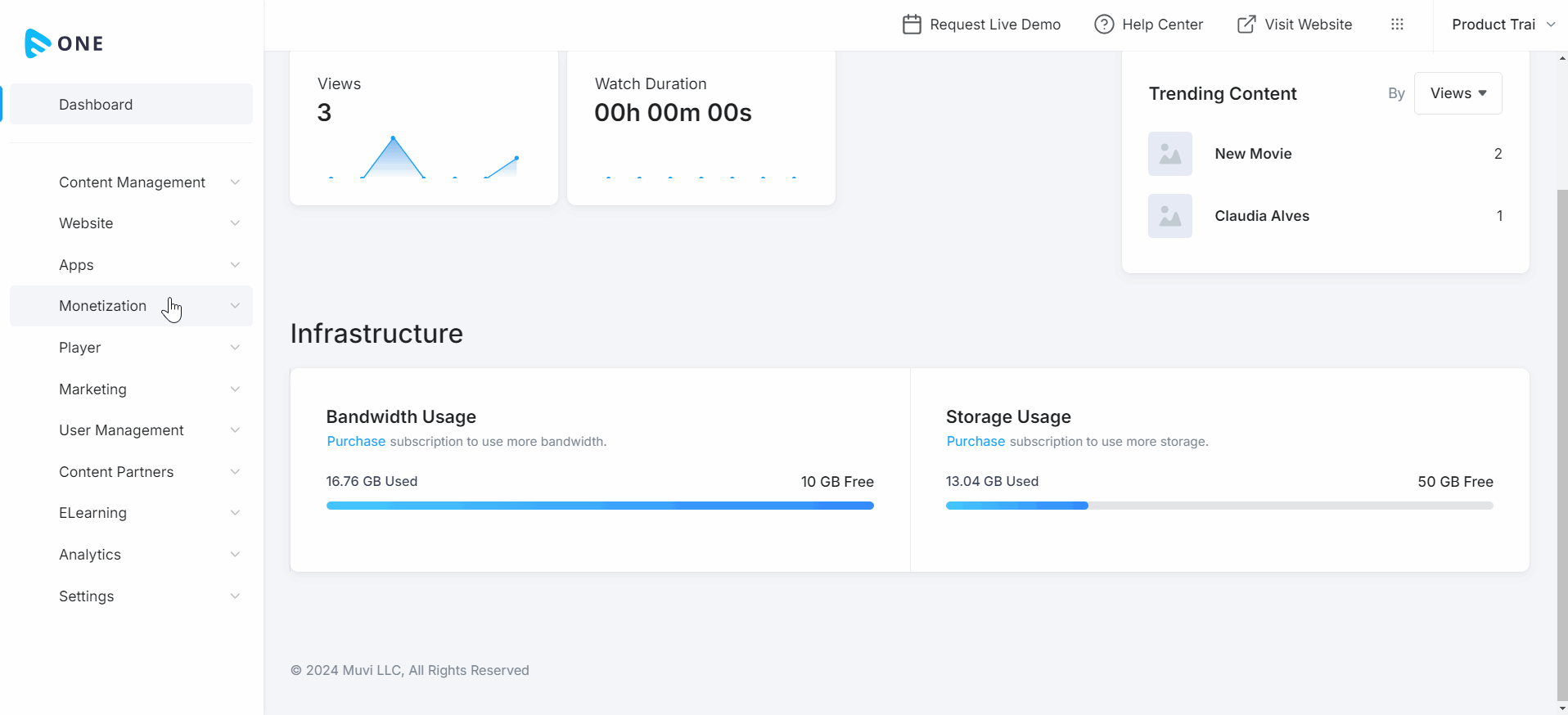Open the Views sort dropdown in Trending Content
Viewport: 1568px width, 715px height.
point(1458,93)
